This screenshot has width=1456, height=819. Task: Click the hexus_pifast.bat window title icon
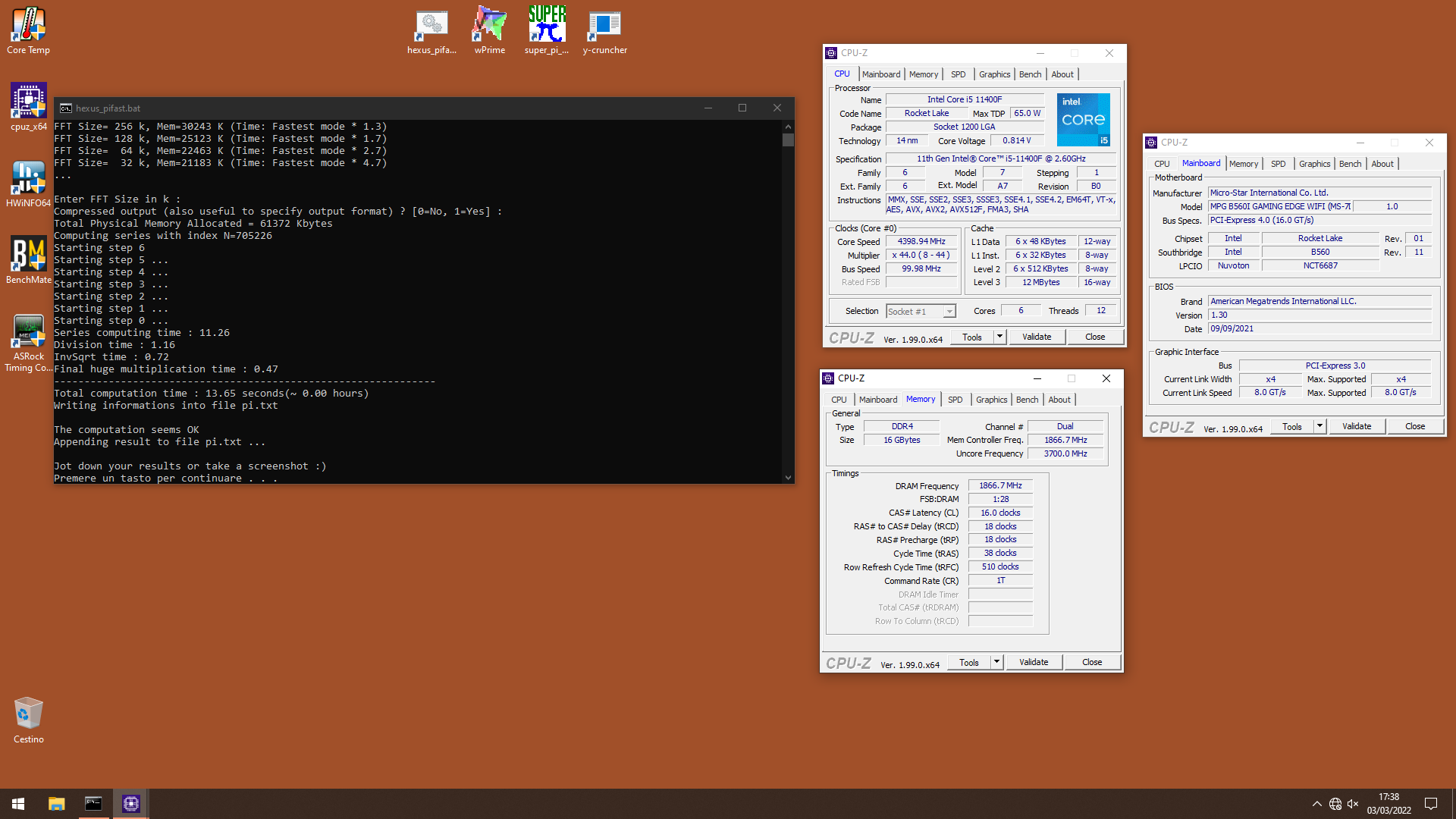point(66,108)
